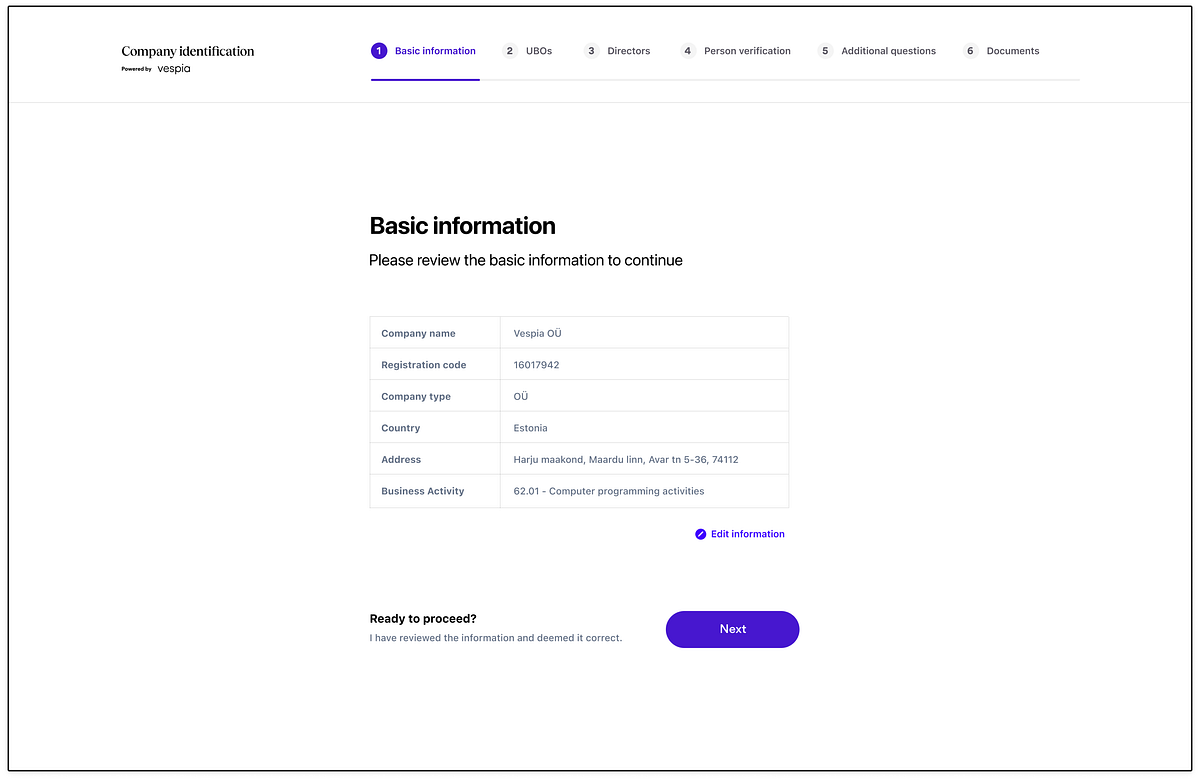Click the Next button
This screenshot has height=781, width=1200.
tap(733, 629)
